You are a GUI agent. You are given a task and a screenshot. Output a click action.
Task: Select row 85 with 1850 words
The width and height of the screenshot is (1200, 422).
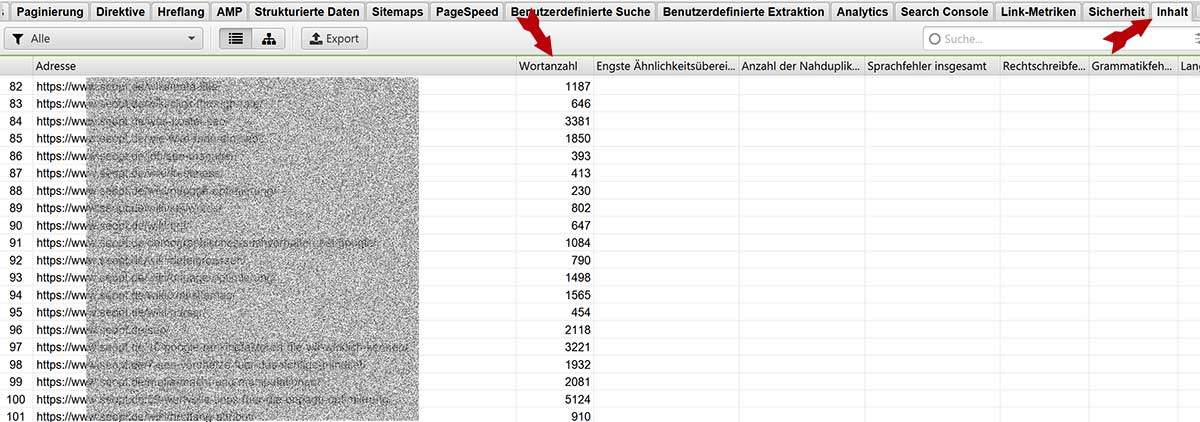tap(600, 138)
